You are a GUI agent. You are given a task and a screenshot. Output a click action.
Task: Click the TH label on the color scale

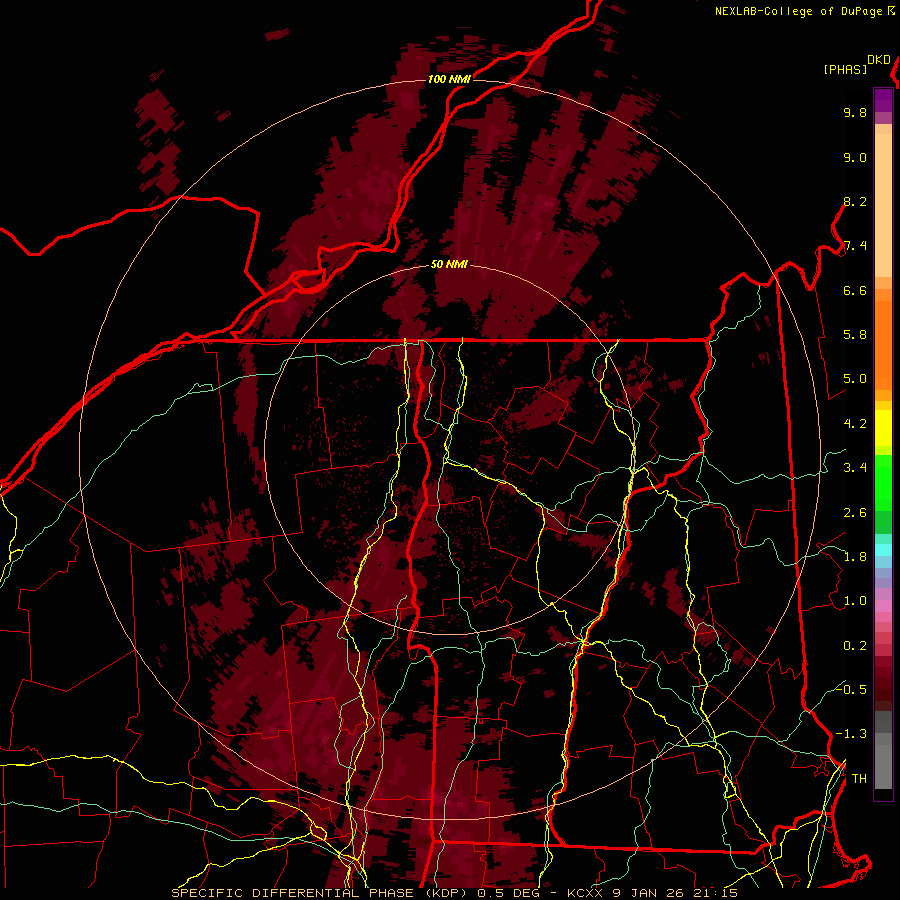pyautogui.click(x=859, y=779)
